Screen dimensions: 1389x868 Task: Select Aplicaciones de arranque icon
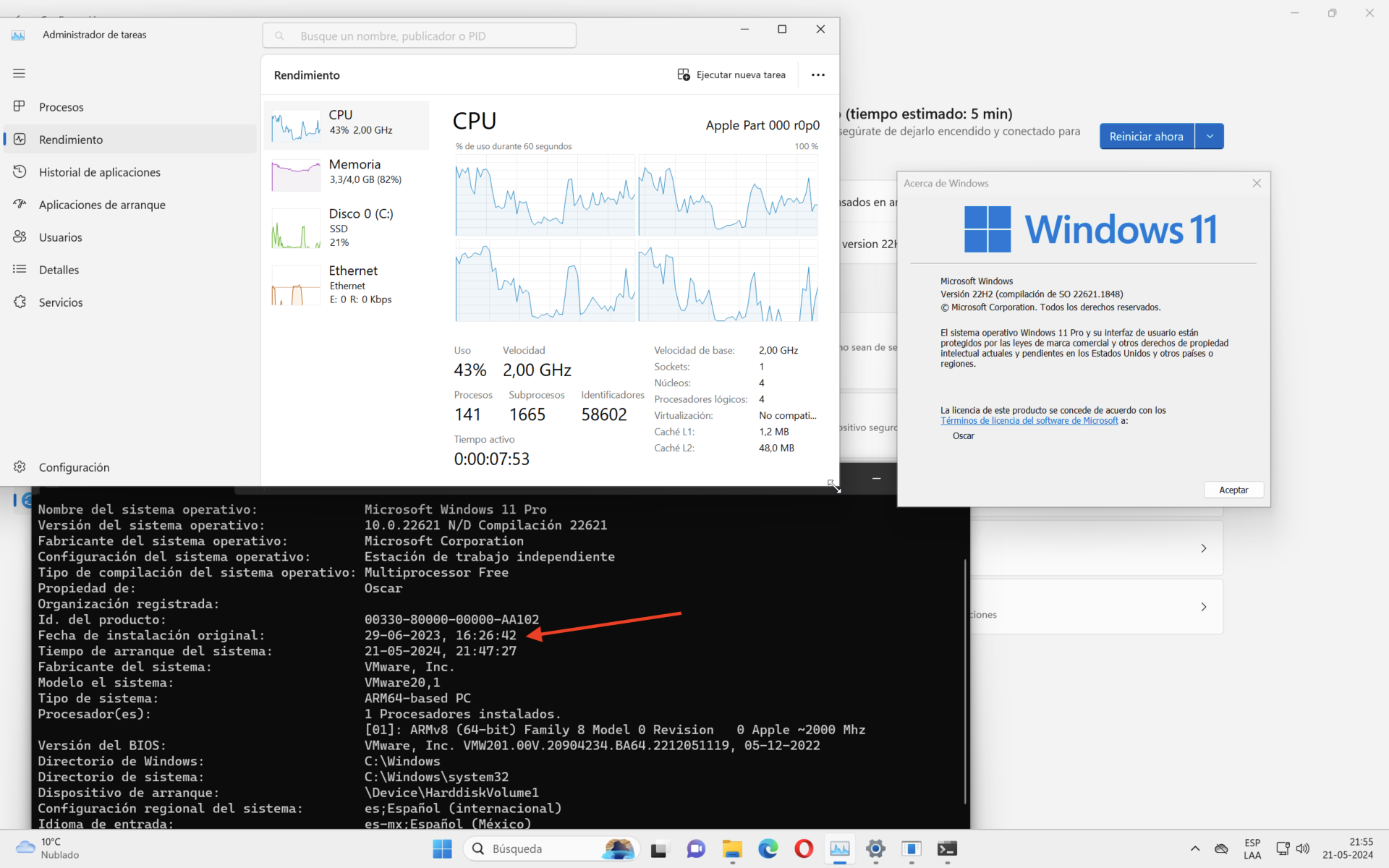20,204
